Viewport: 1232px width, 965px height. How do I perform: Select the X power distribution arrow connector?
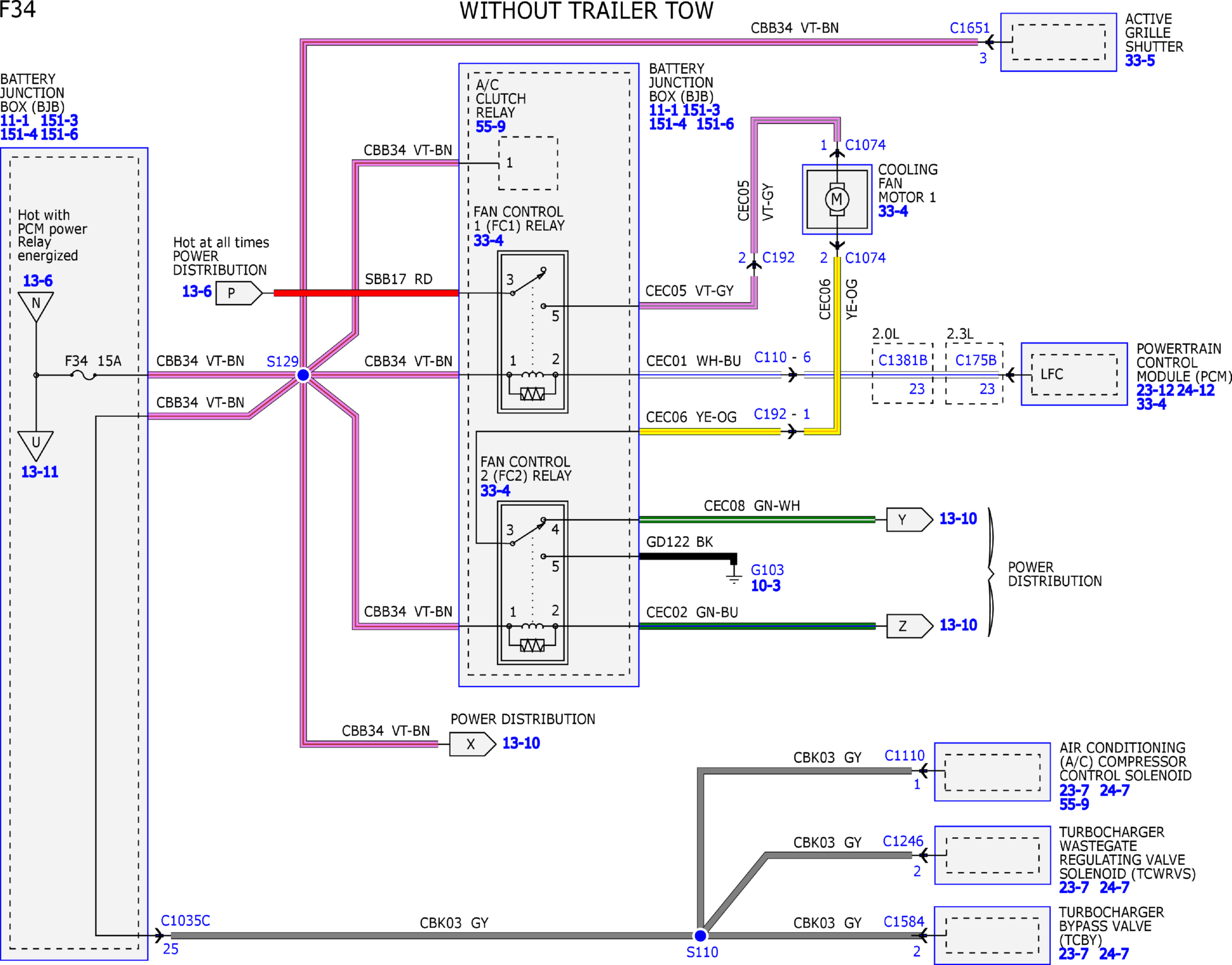[x=473, y=744]
